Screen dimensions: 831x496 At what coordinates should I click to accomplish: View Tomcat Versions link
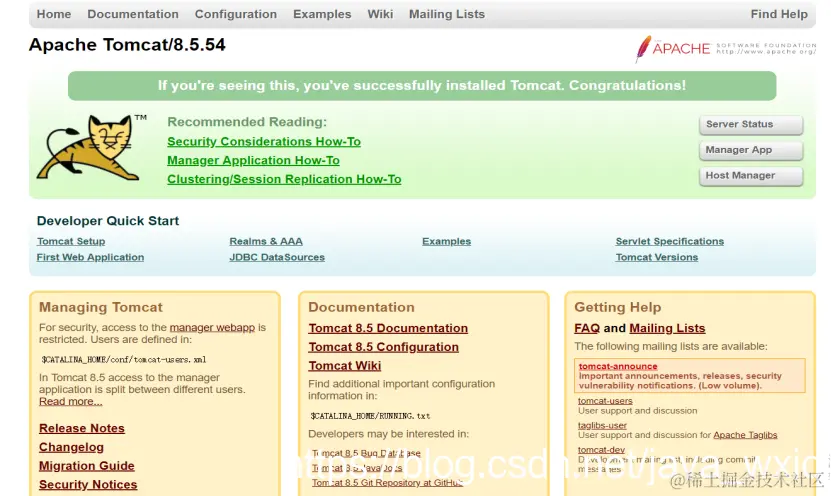657,257
